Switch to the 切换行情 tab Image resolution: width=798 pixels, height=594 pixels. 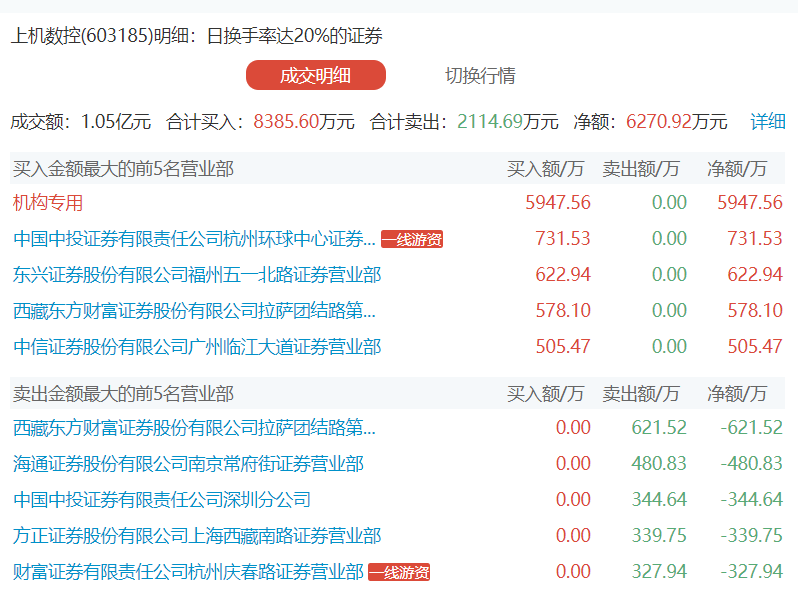pos(480,76)
